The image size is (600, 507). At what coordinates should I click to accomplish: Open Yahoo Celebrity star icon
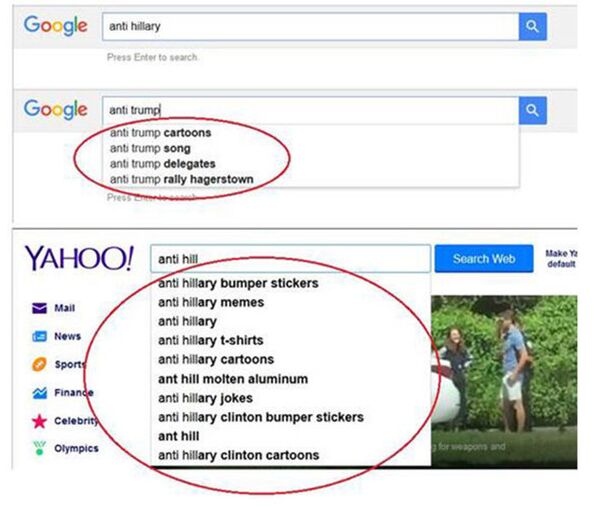coord(40,421)
